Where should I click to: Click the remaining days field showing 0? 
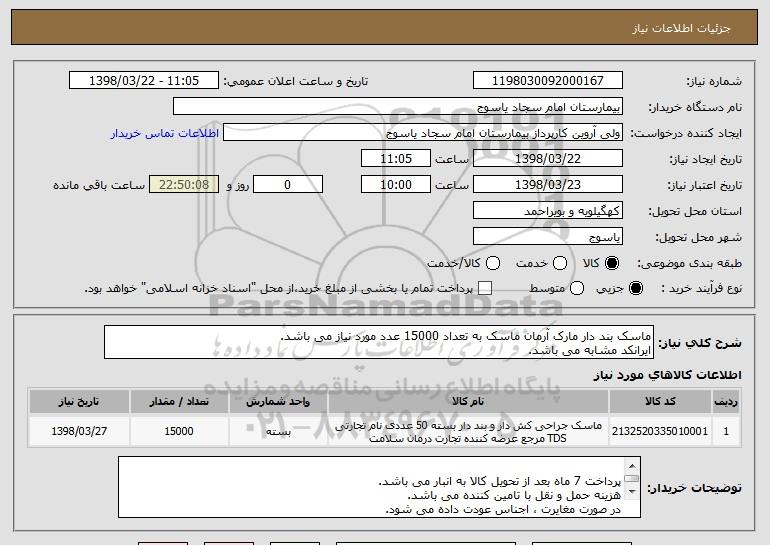click(x=288, y=185)
